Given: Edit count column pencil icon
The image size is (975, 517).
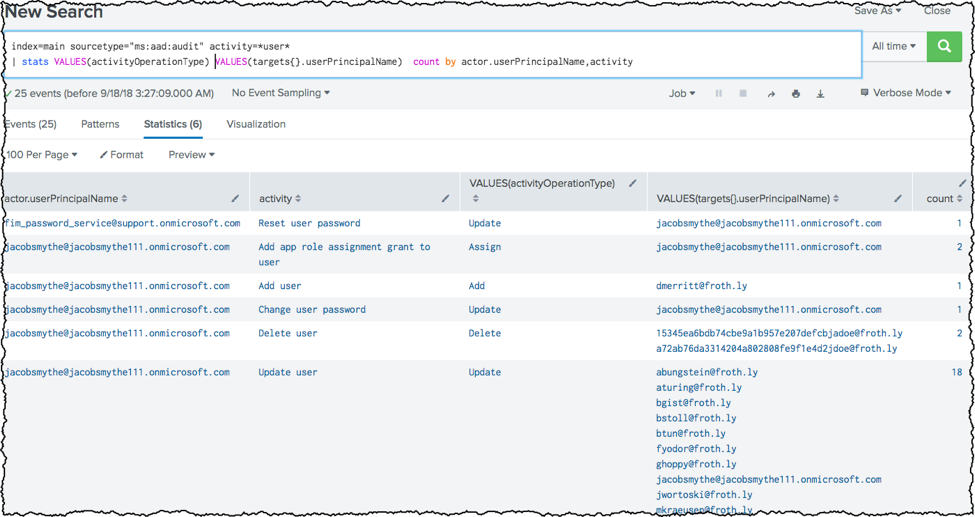Looking at the screenshot, I should pyautogui.click(x=964, y=183).
